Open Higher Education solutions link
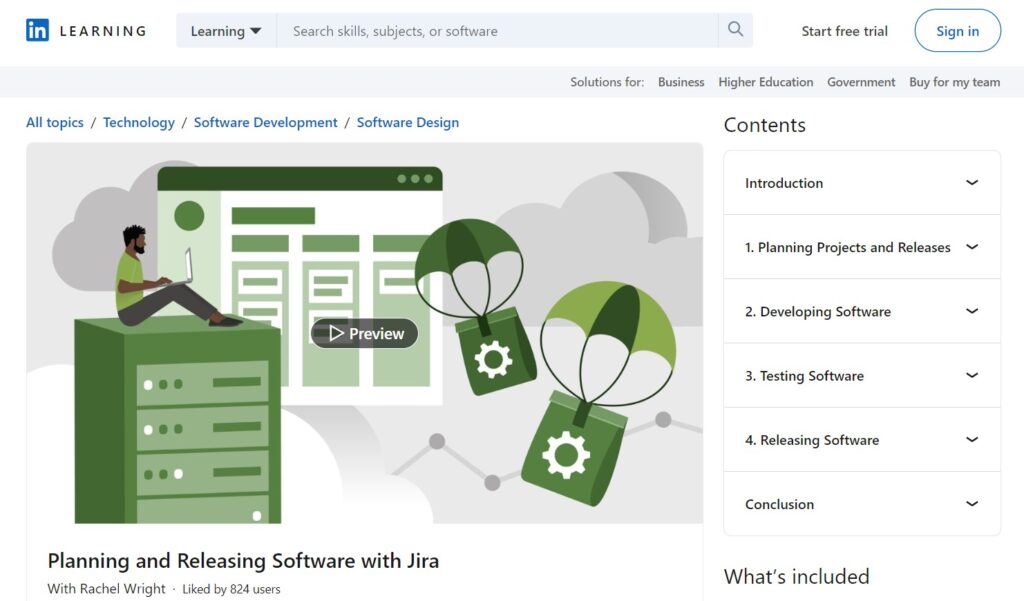 (x=765, y=82)
